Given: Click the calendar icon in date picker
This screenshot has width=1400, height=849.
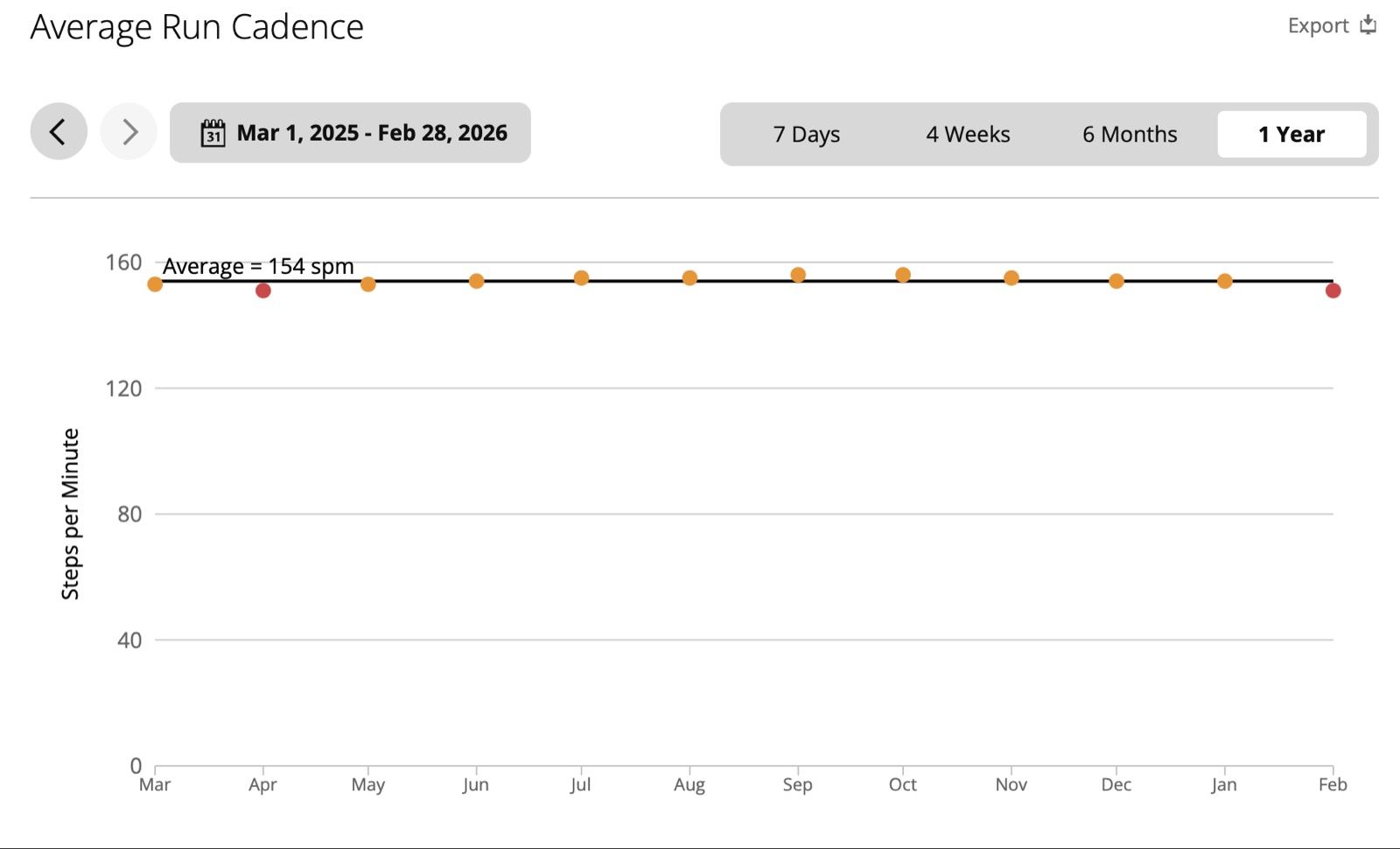Looking at the screenshot, I should (213, 133).
